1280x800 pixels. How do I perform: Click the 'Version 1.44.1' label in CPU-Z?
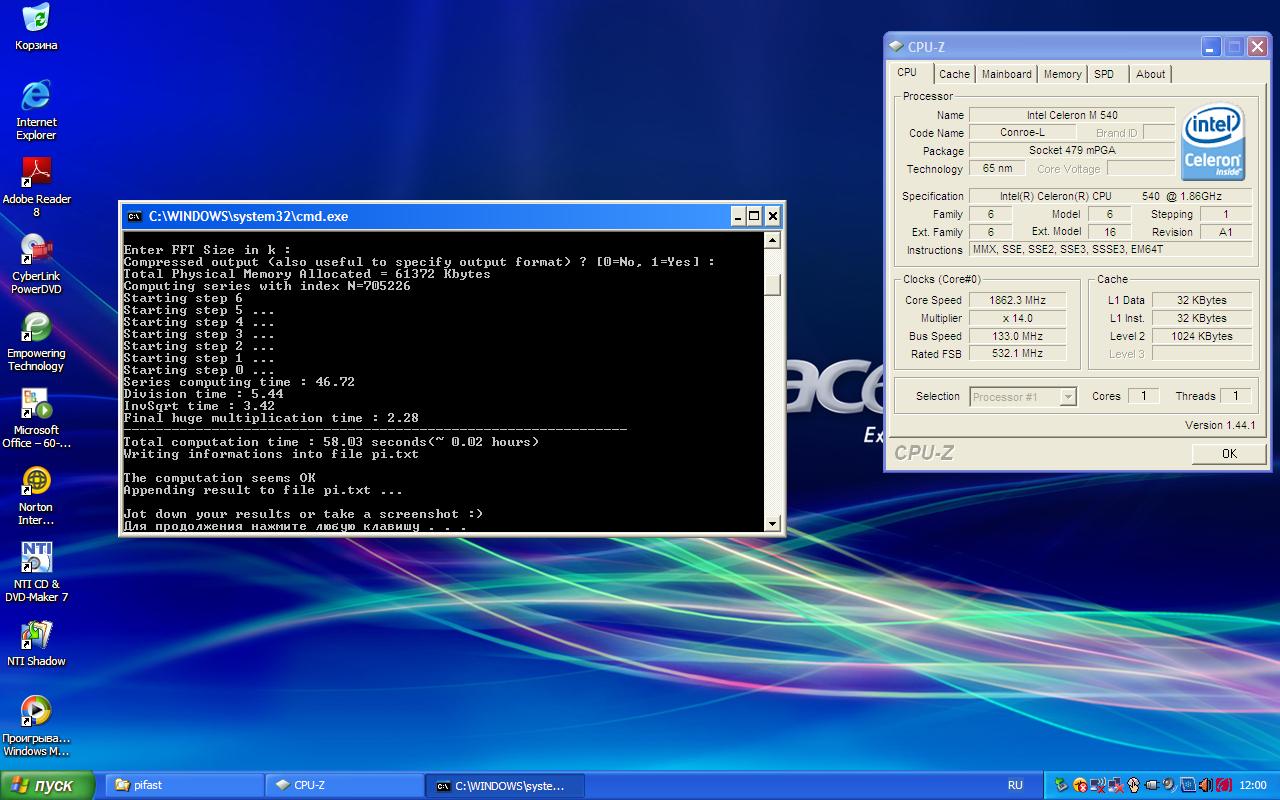[1220, 425]
